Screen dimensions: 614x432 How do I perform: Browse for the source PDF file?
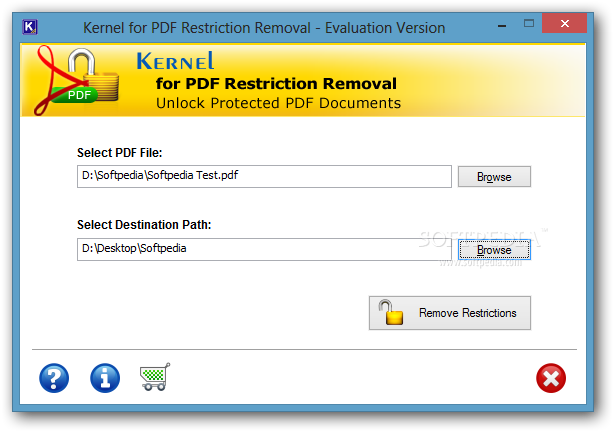point(494,177)
